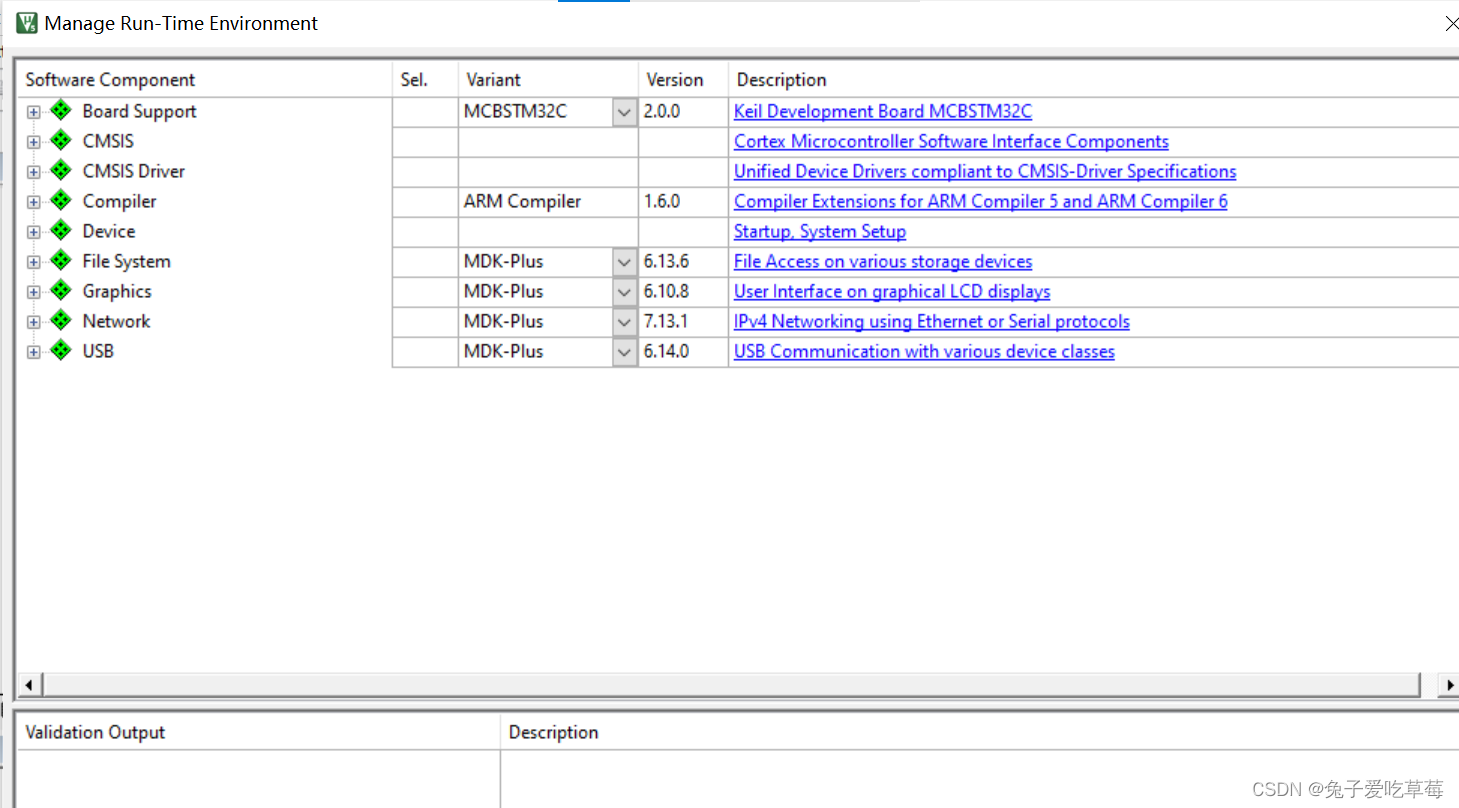Click the Software Component column header
Screen dimensions: 1459x808
pos(204,80)
